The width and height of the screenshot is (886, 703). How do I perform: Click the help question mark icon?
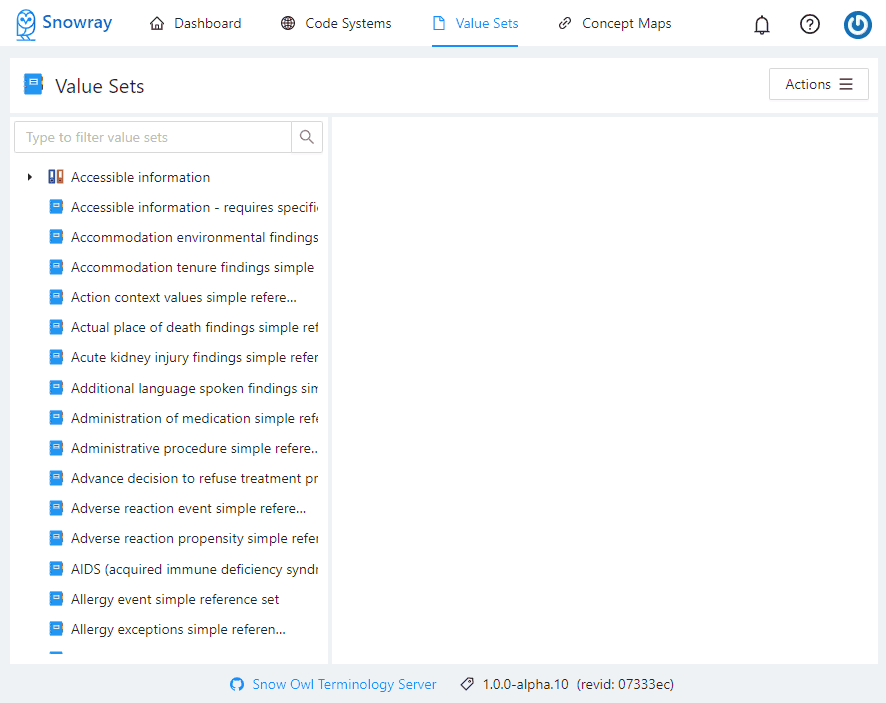click(810, 24)
